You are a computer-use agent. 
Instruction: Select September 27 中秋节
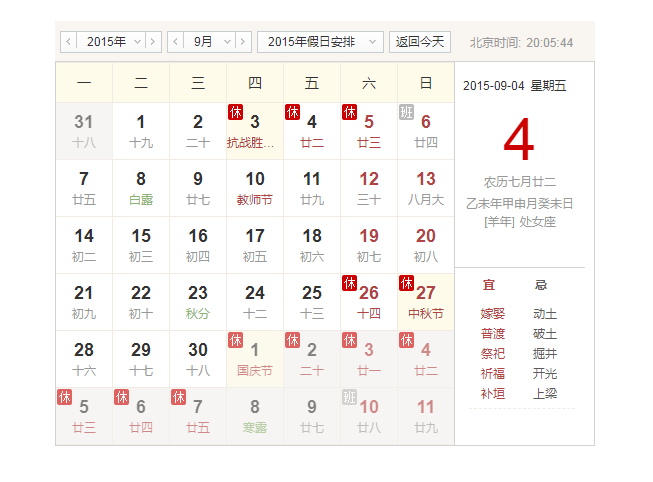[x=426, y=302]
